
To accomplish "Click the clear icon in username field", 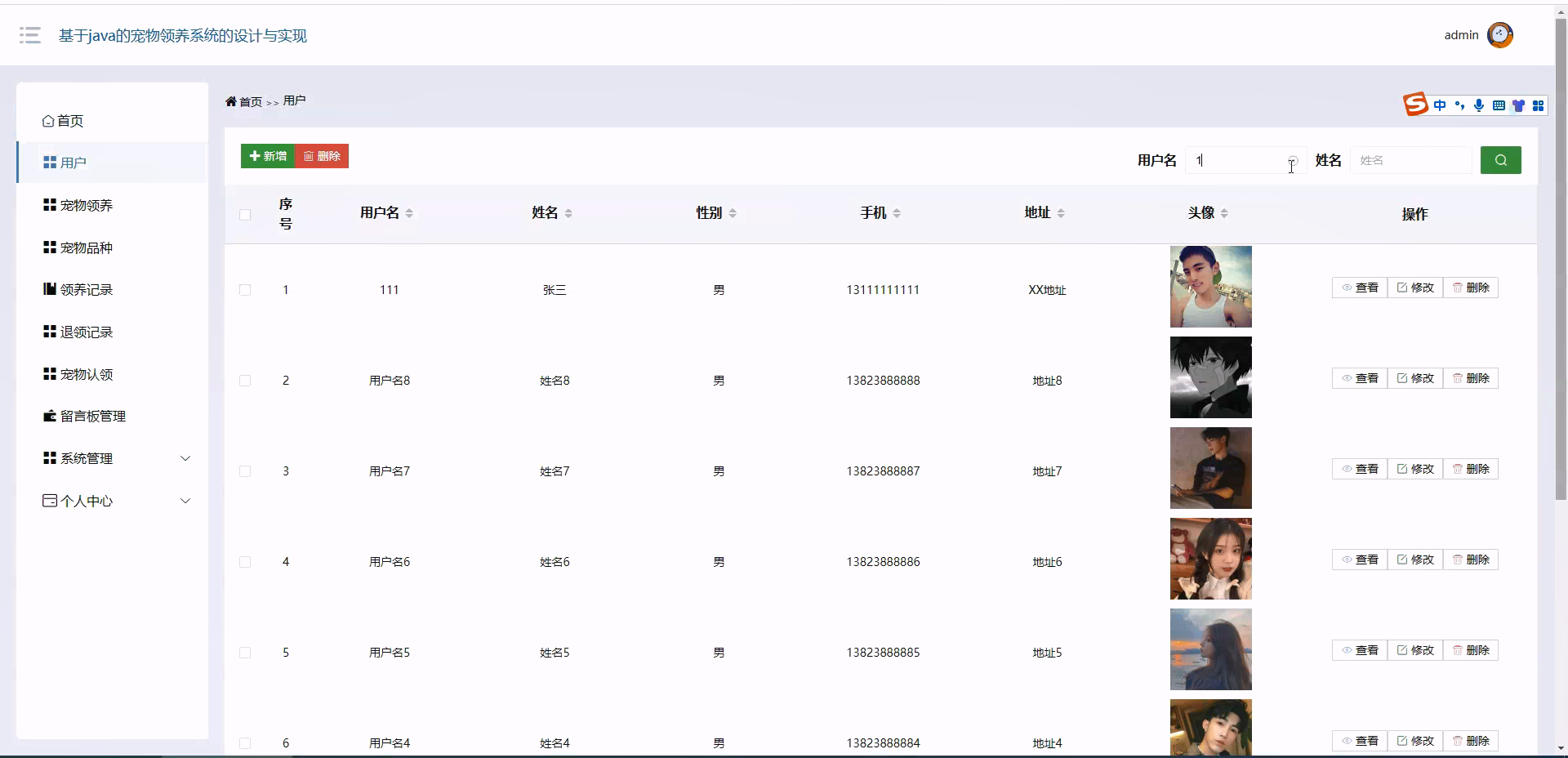I will pos(1293,160).
